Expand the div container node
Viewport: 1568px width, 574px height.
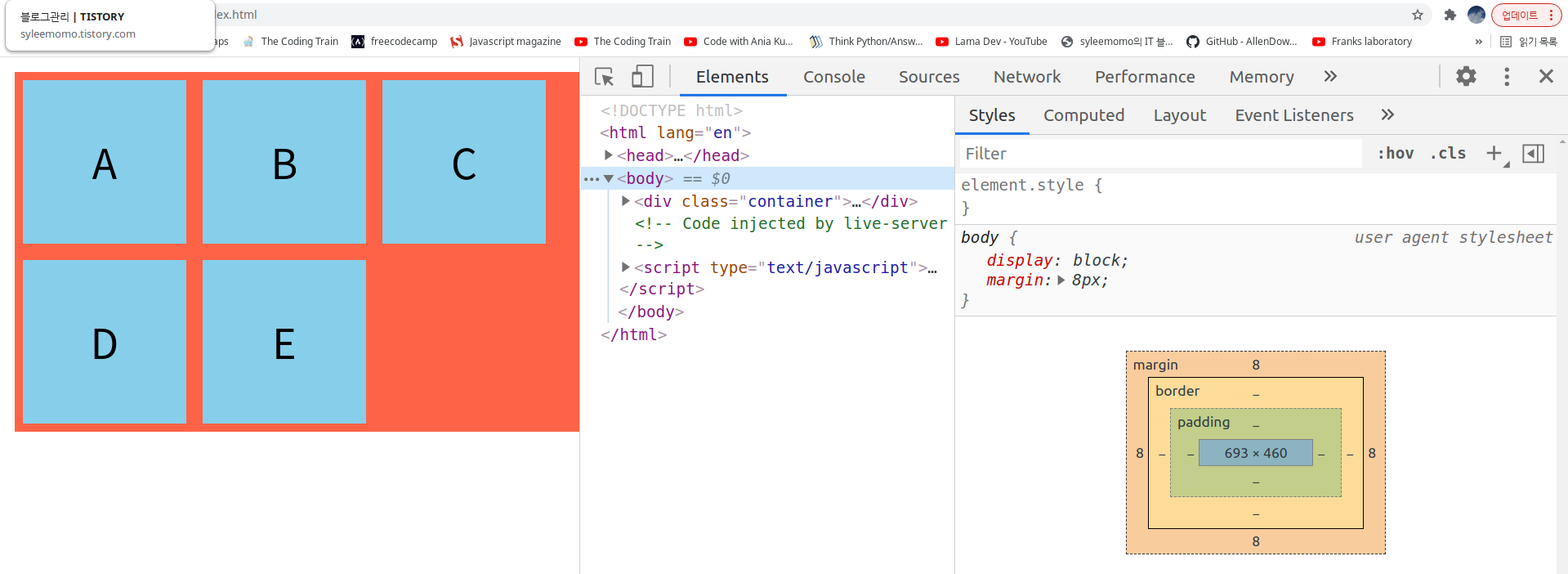click(x=626, y=200)
